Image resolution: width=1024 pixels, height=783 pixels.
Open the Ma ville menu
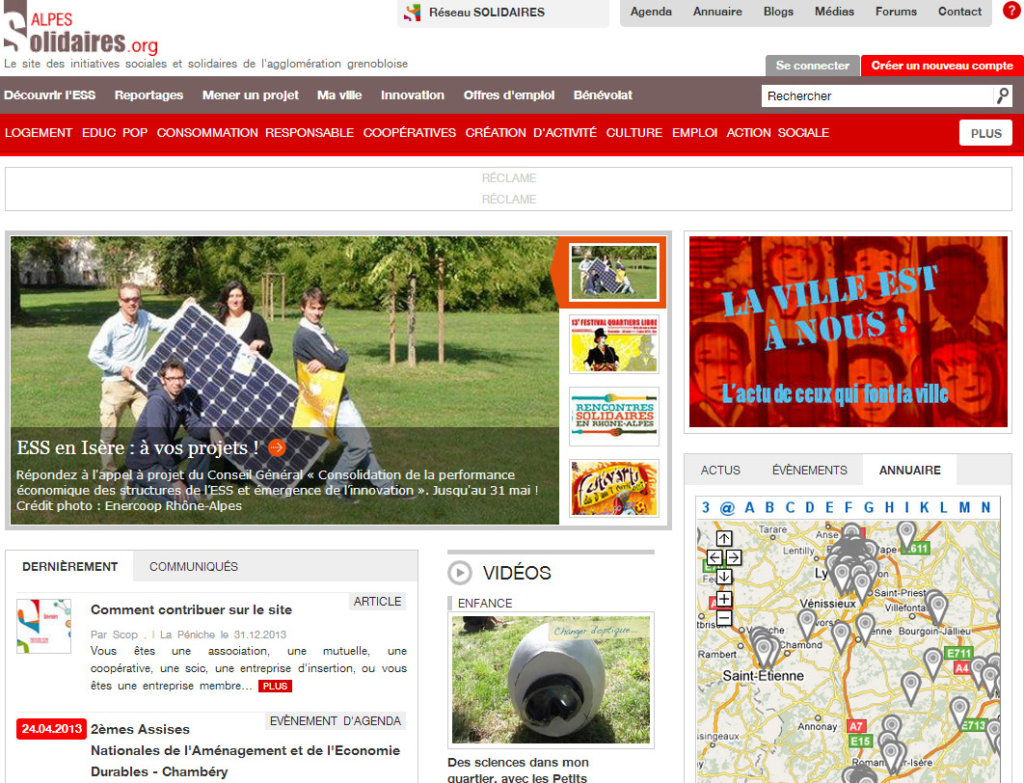tap(340, 95)
